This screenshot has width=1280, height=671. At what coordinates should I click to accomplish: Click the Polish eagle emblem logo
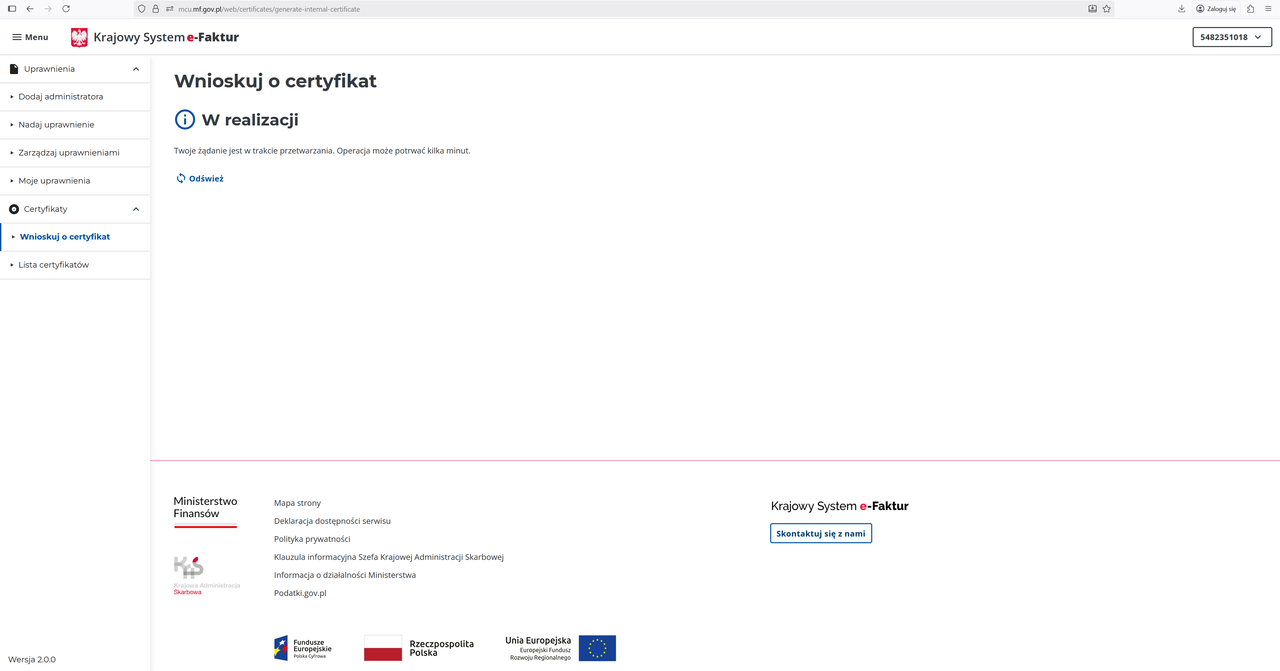point(79,37)
